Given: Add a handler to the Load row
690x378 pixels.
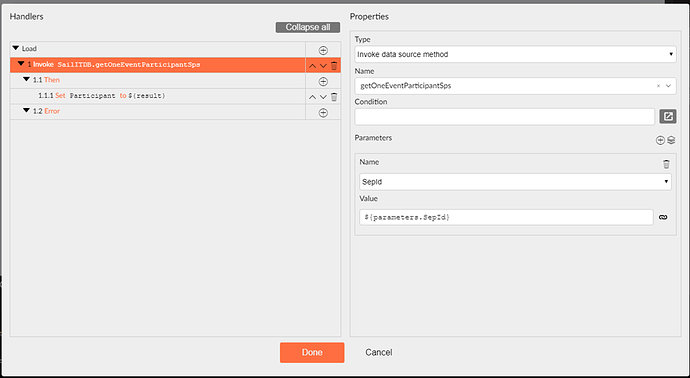Looking at the screenshot, I should (323, 50).
